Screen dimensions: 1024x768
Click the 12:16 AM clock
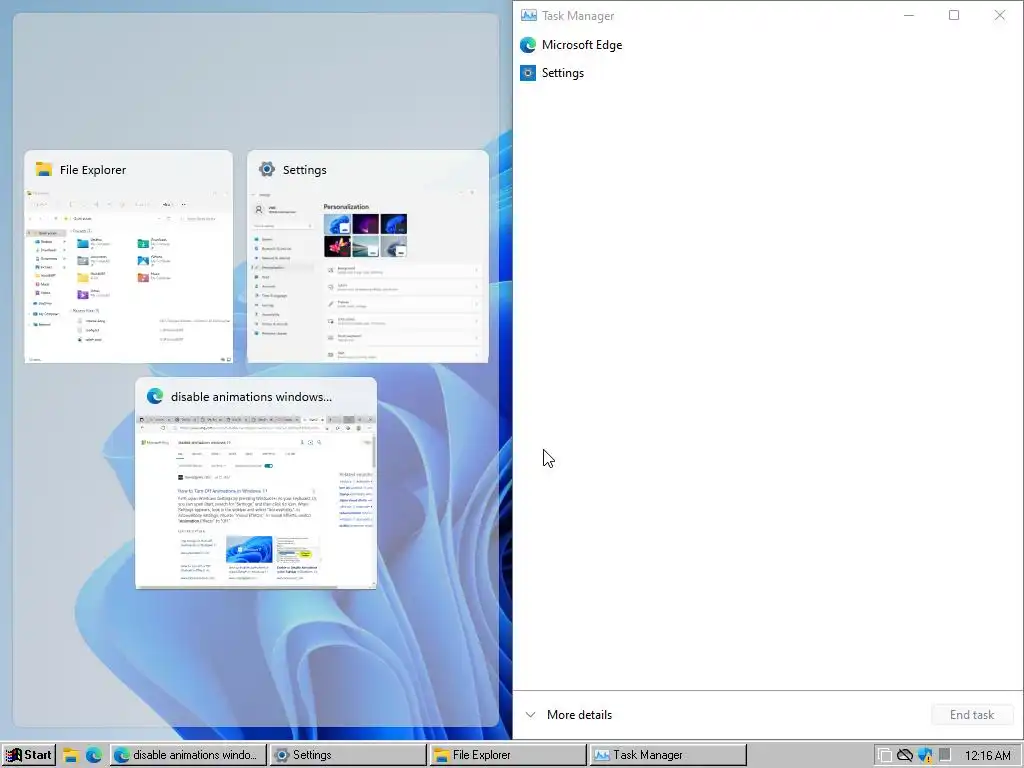pos(988,756)
